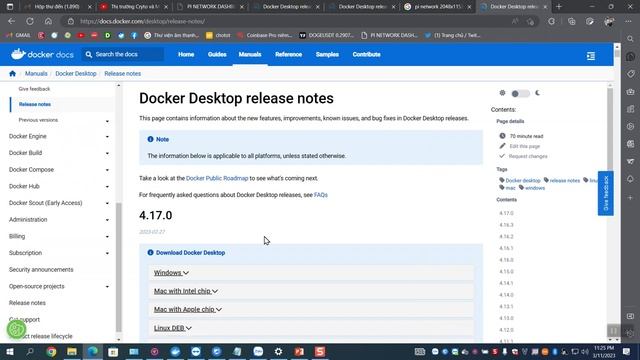Click the home icon in breadcrumb
The height and width of the screenshot is (360, 640).
12,73
